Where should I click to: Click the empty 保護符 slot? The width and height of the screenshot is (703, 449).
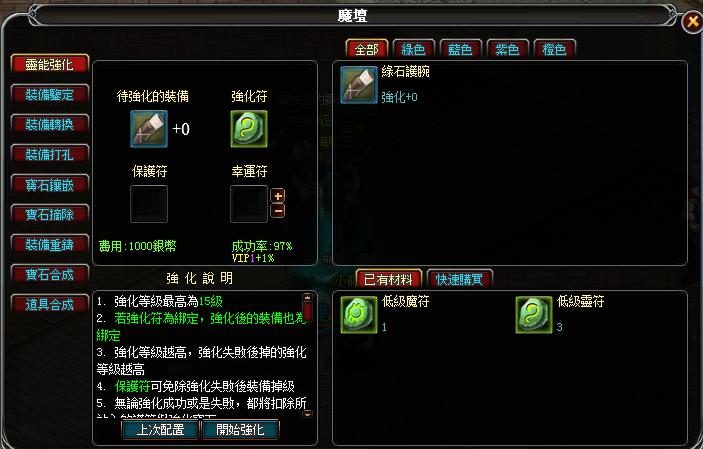click(x=149, y=204)
